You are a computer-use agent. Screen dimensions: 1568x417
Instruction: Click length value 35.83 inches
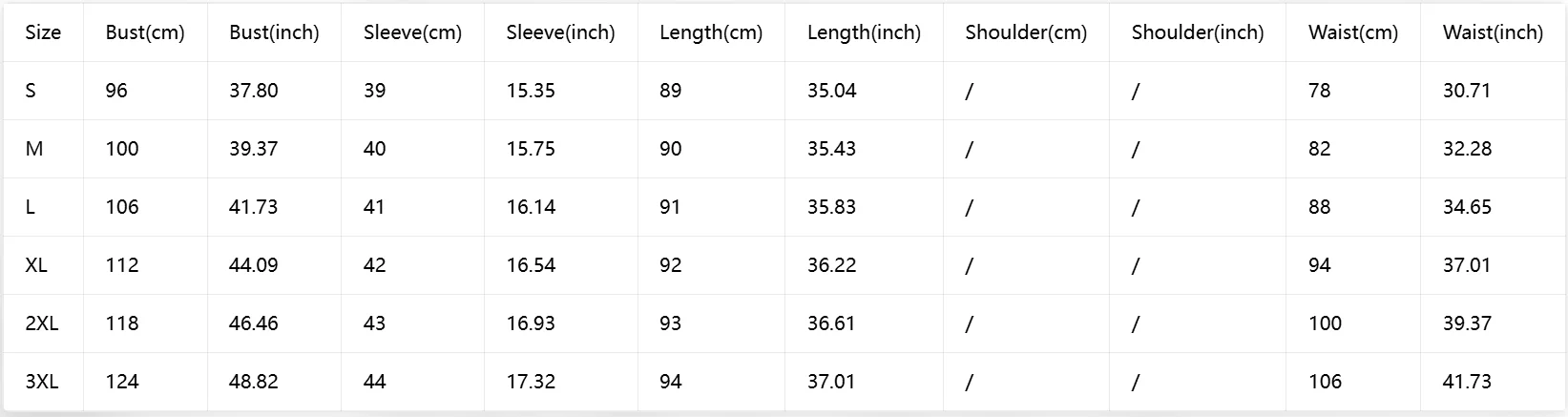[832, 207]
